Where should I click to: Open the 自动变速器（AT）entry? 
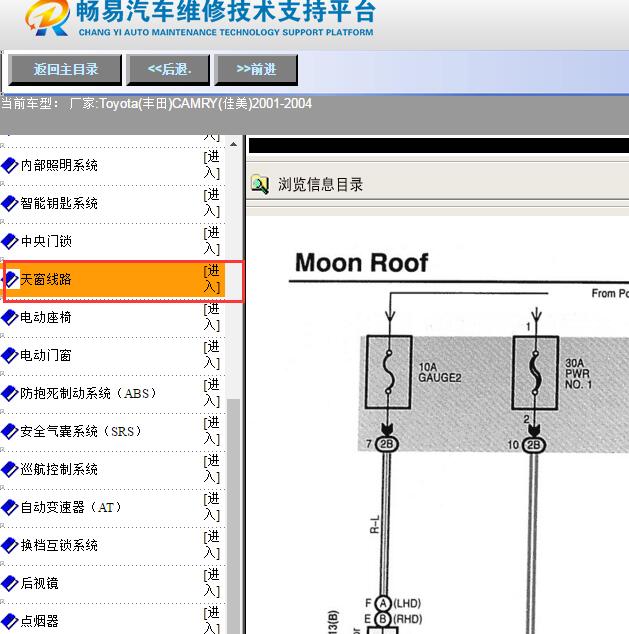tap(71, 507)
